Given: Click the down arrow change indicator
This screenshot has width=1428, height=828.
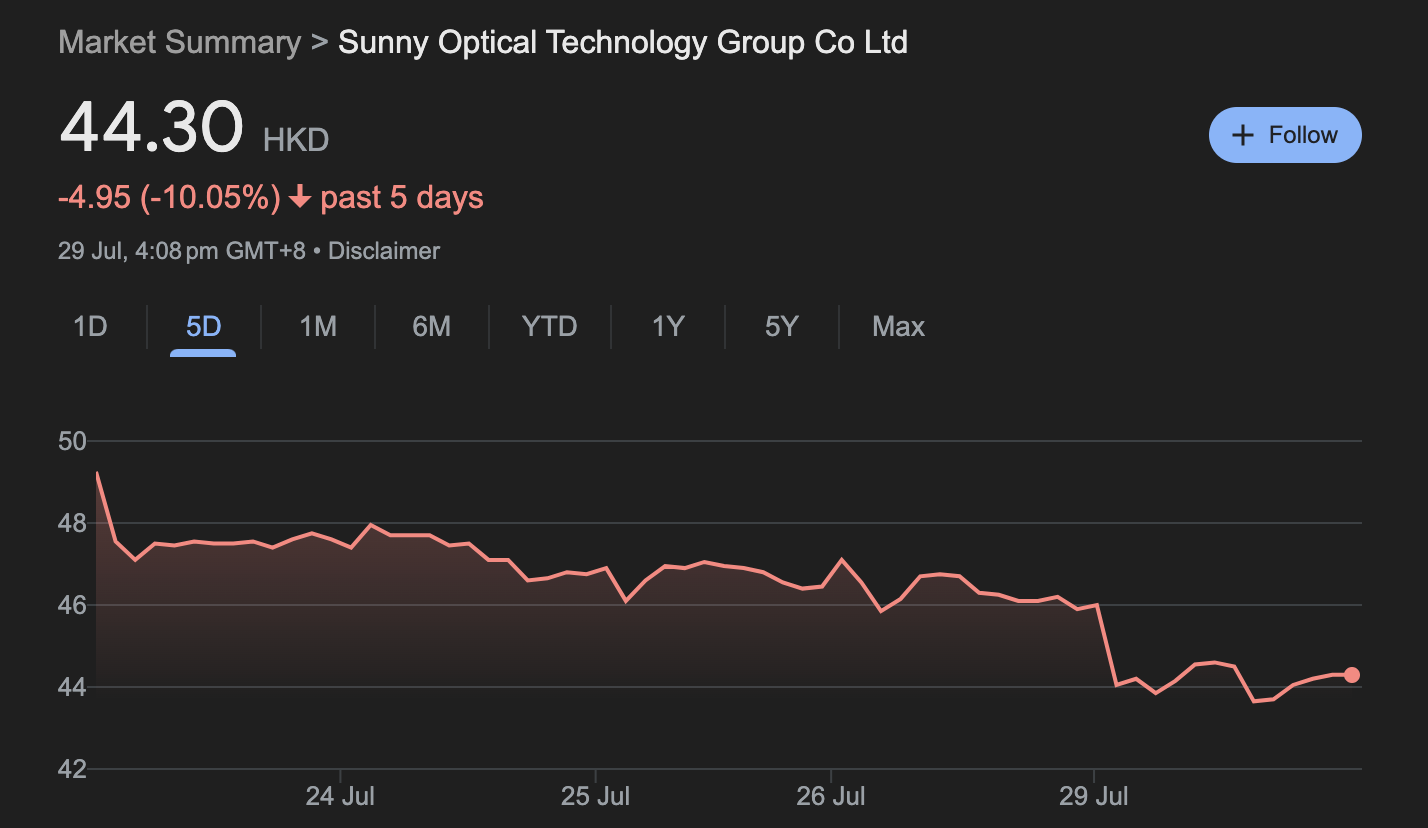Looking at the screenshot, I should click(x=300, y=198).
